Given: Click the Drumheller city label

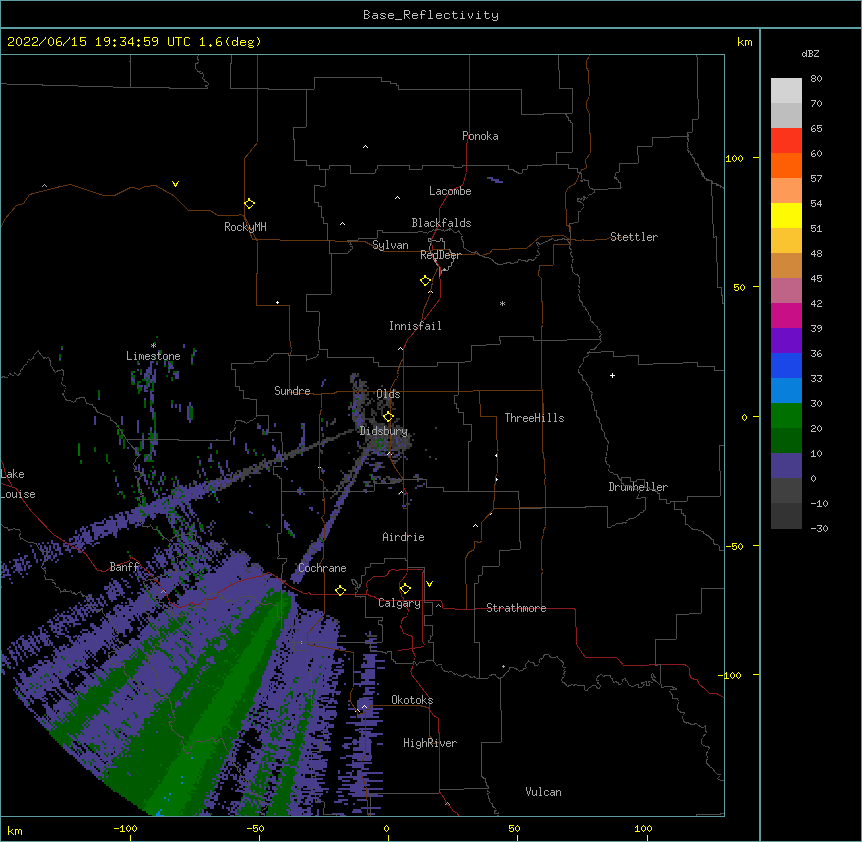Looking at the screenshot, I should pos(638,487).
